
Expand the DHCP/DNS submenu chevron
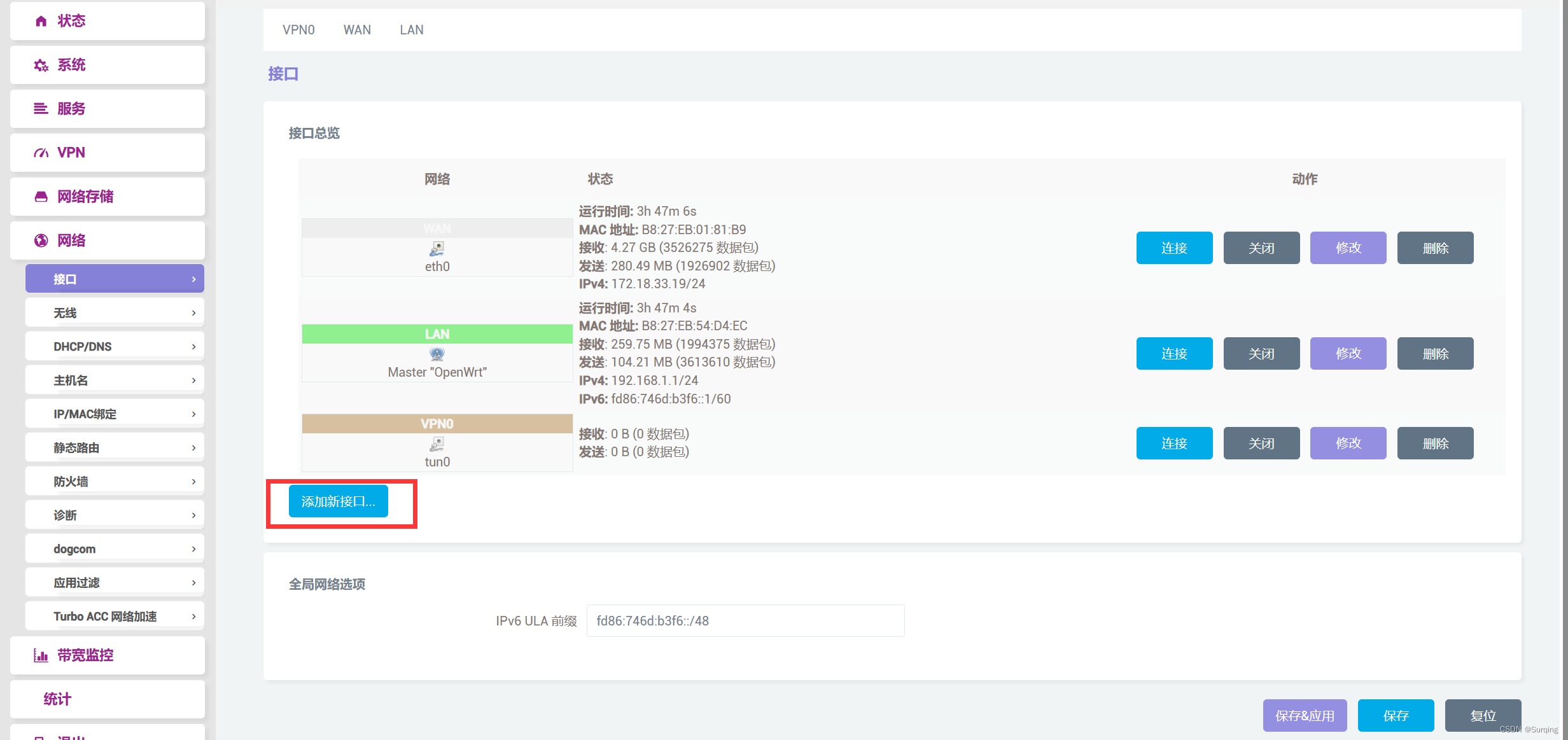(x=193, y=347)
